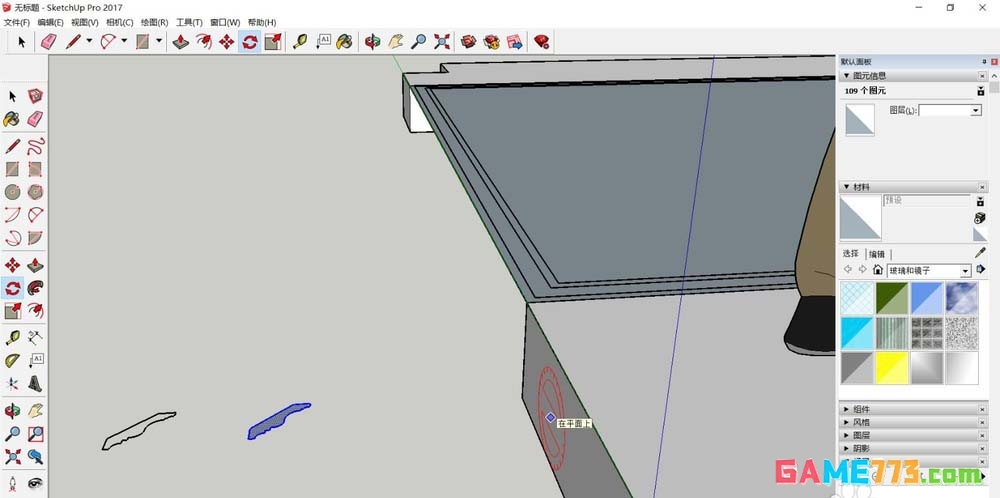This screenshot has width=1000, height=498.
Task: Switch to the 选择 tab in Materials
Action: (x=851, y=254)
